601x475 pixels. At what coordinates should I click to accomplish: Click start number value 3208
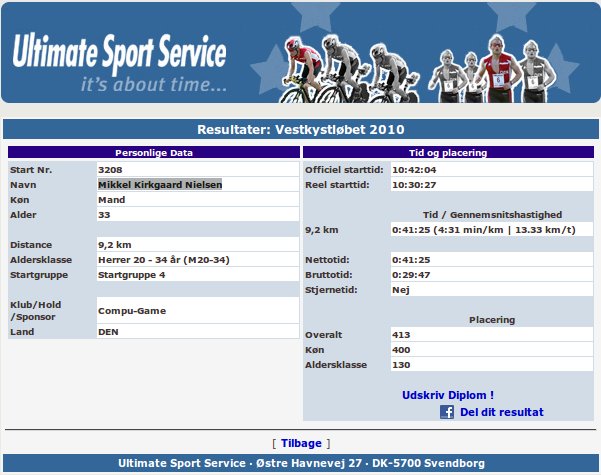[x=110, y=170]
